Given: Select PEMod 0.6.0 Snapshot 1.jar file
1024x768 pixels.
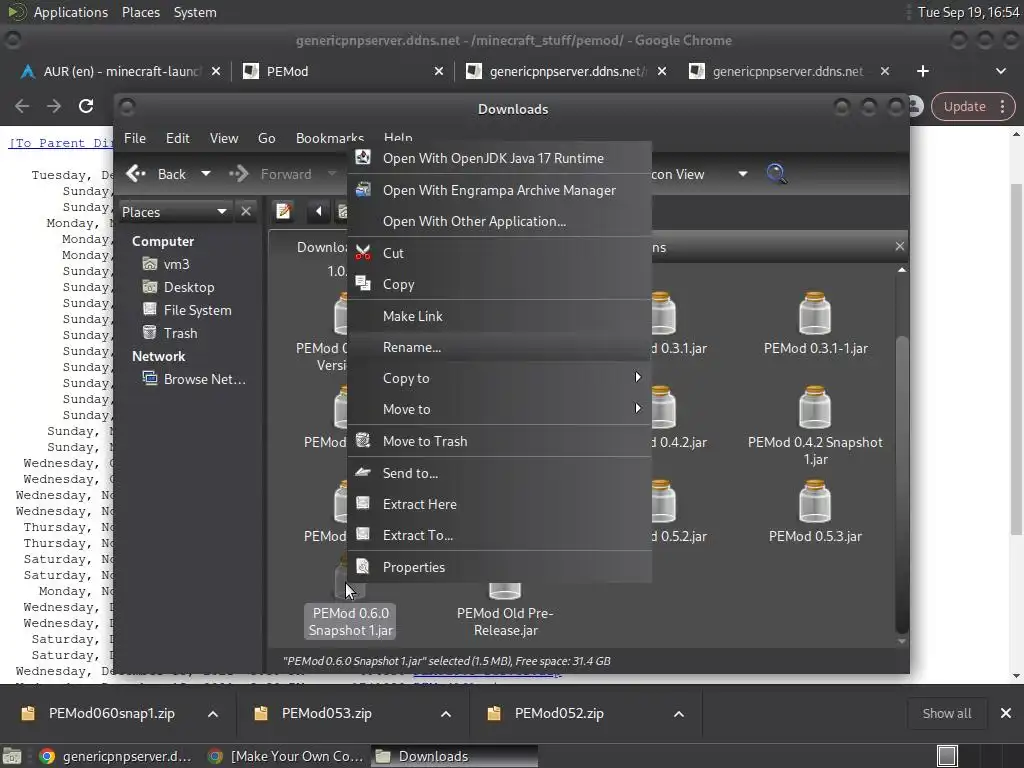Looking at the screenshot, I should click(351, 621).
